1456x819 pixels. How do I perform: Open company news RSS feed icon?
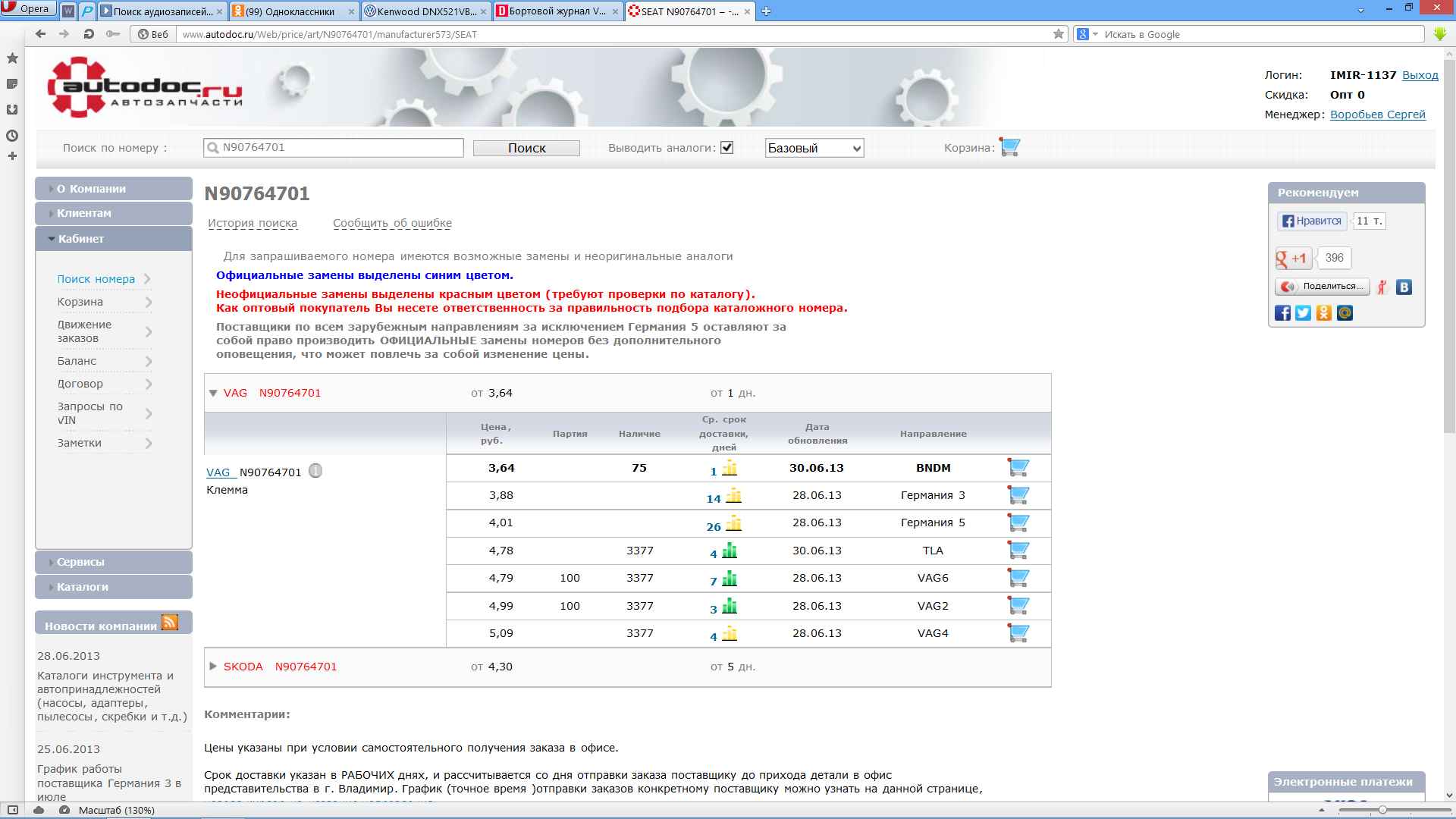pyautogui.click(x=170, y=623)
